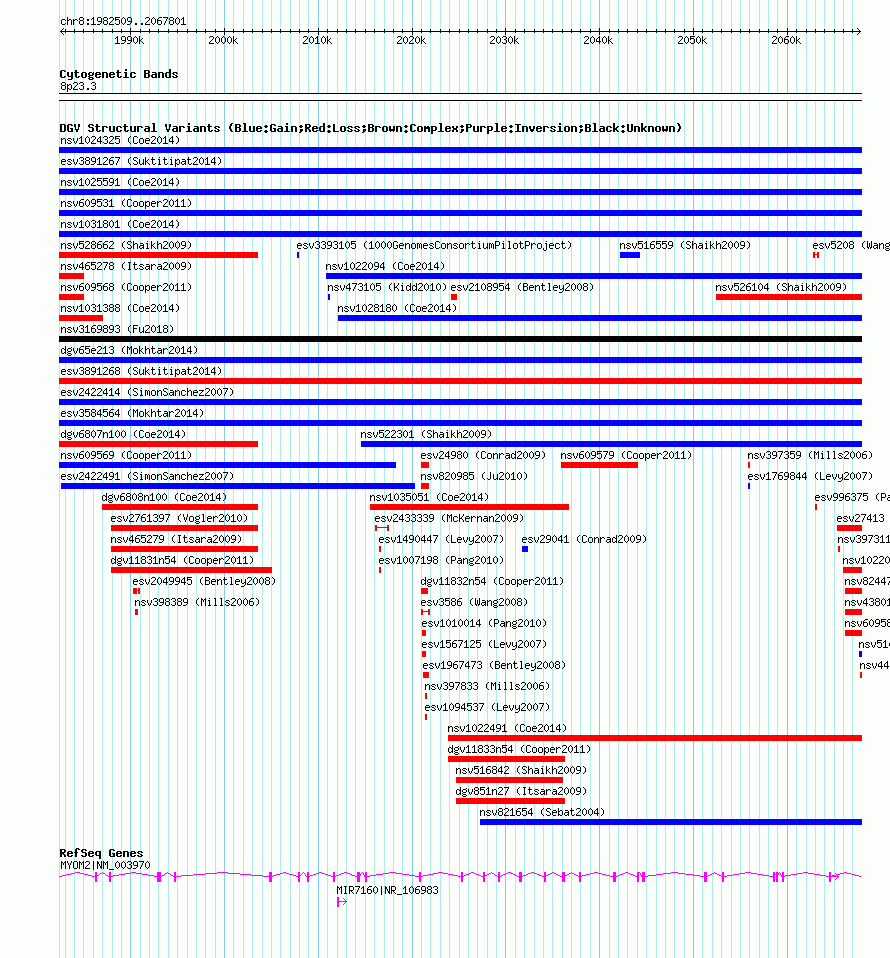Click nsv516842 (Shaikh2009) label
890x958 pixels.
tap(521, 770)
